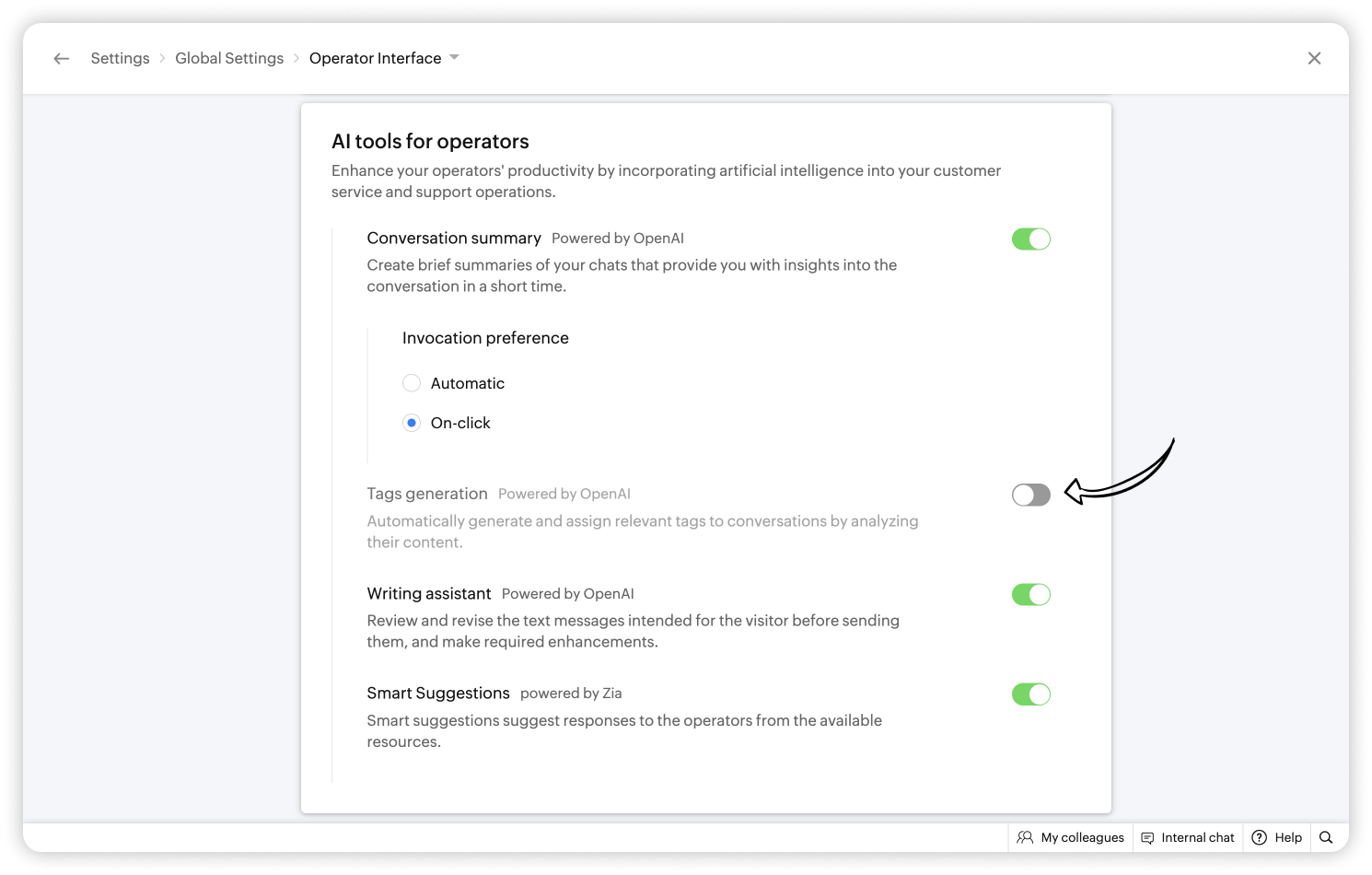Select the On-click radio option
Screen dimensions: 1372x875
tap(412, 423)
